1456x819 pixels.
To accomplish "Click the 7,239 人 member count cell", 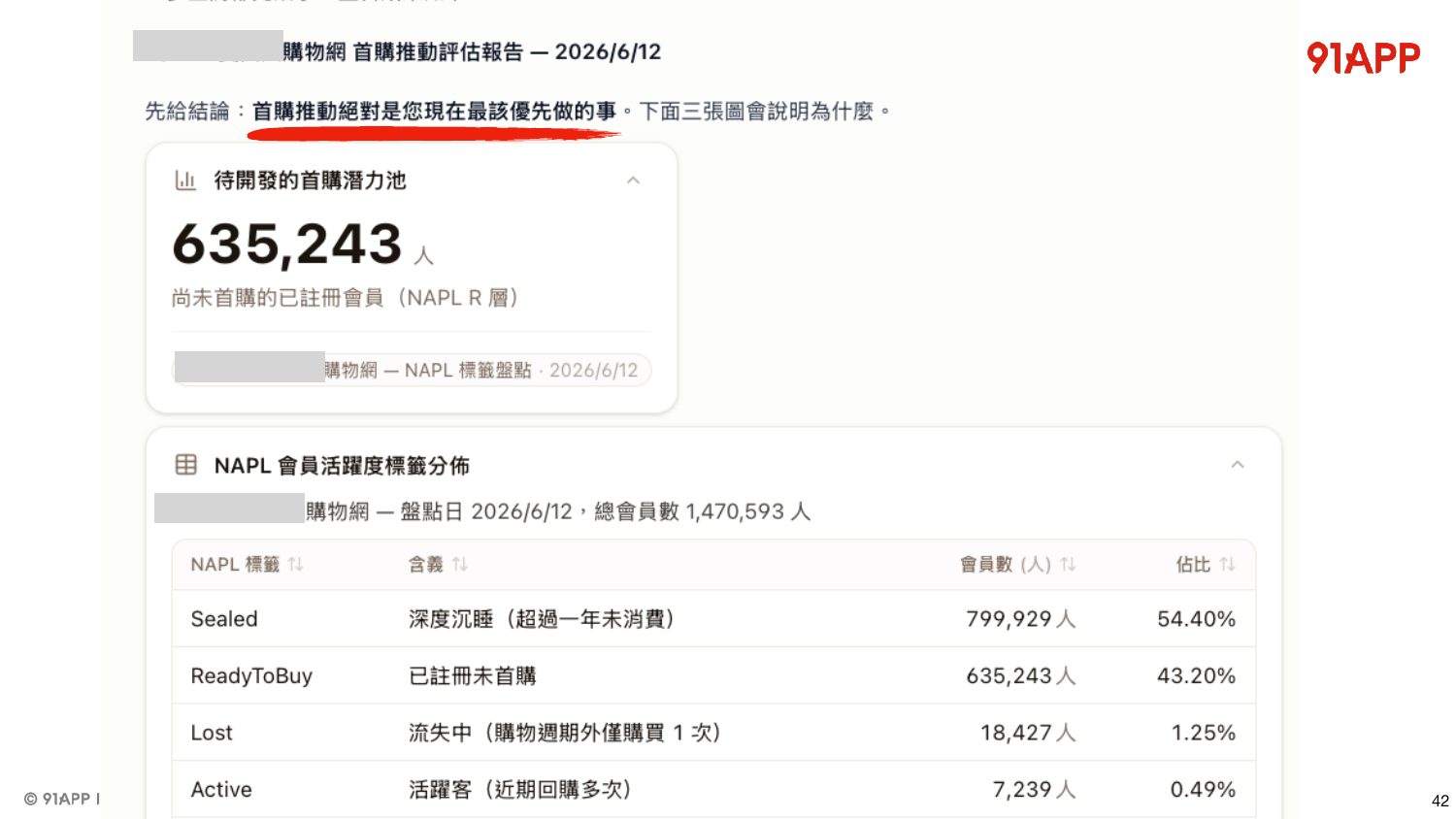I will click(1035, 790).
